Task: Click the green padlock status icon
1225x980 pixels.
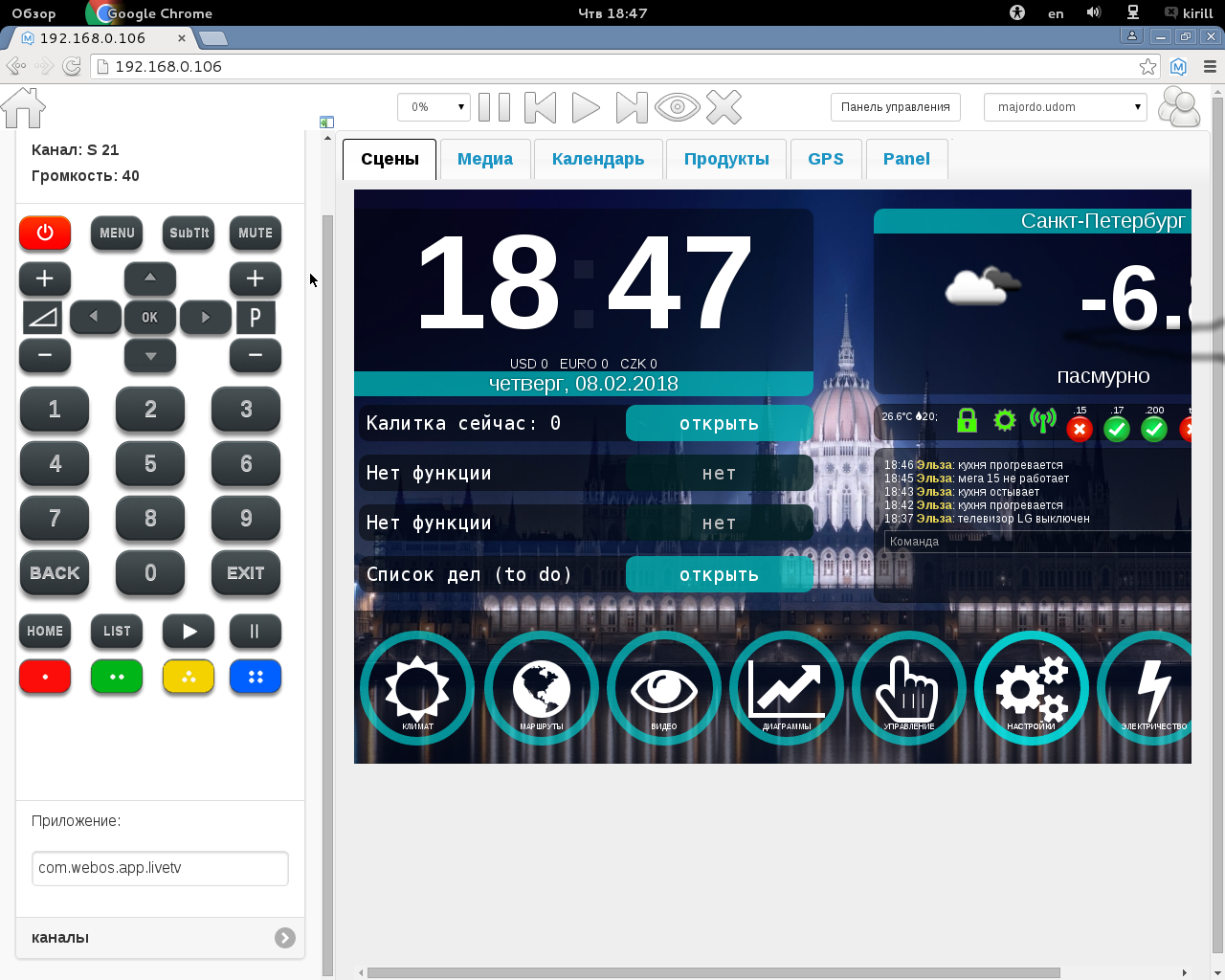Action: pyautogui.click(x=967, y=420)
